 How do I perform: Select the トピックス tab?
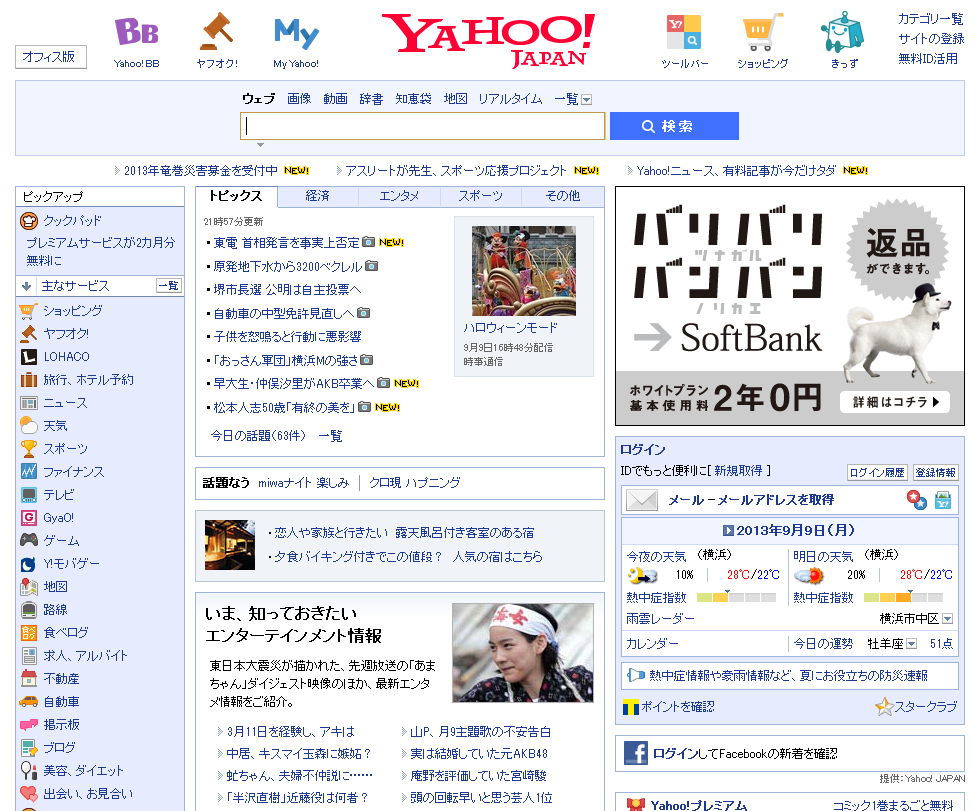236,196
